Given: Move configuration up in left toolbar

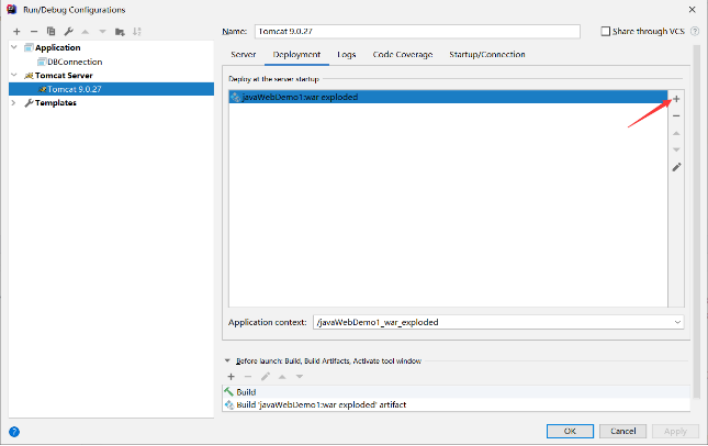Looking at the screenshot, I should point(85,32).
